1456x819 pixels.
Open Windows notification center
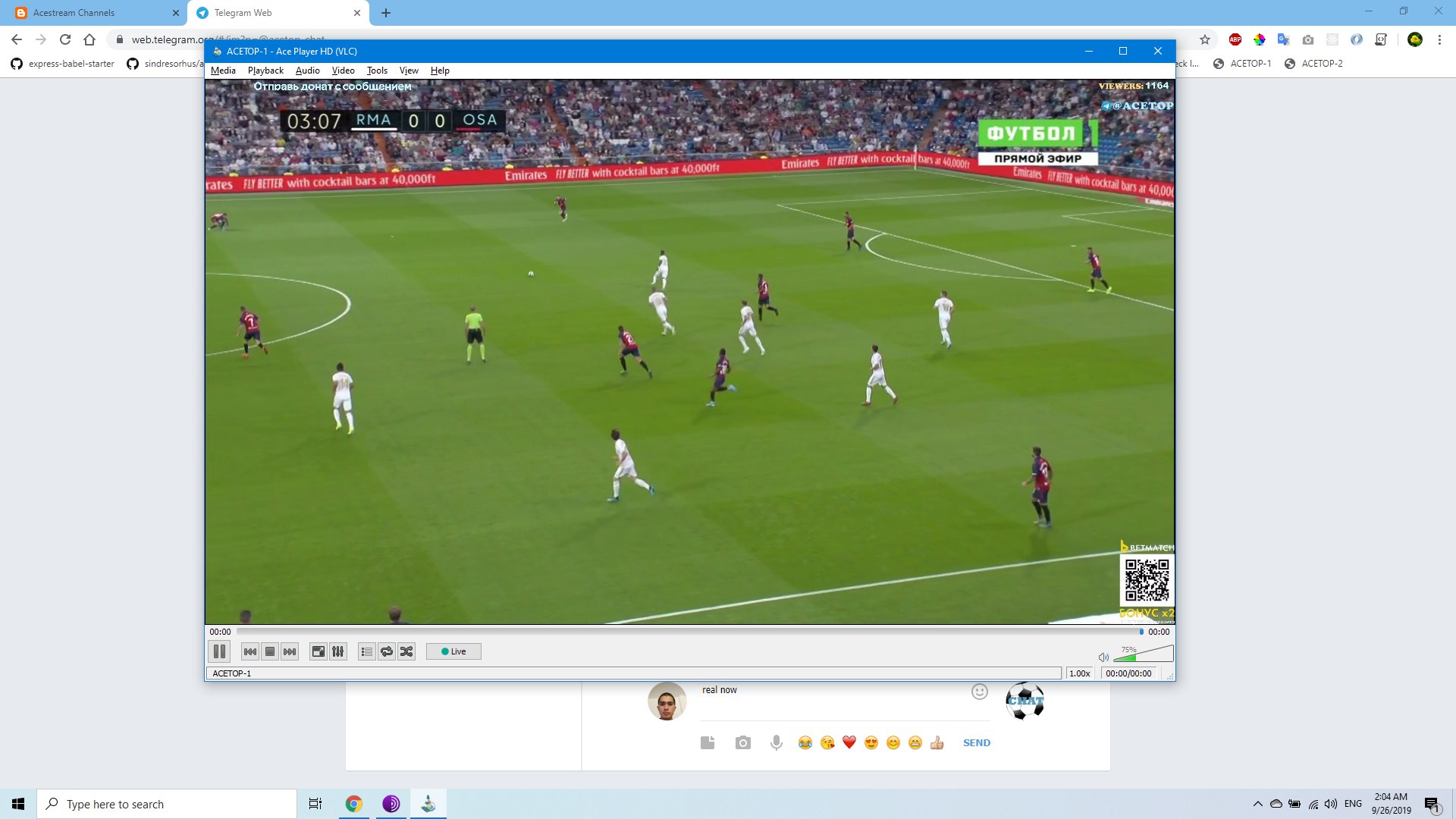(x=1432, y=804)
